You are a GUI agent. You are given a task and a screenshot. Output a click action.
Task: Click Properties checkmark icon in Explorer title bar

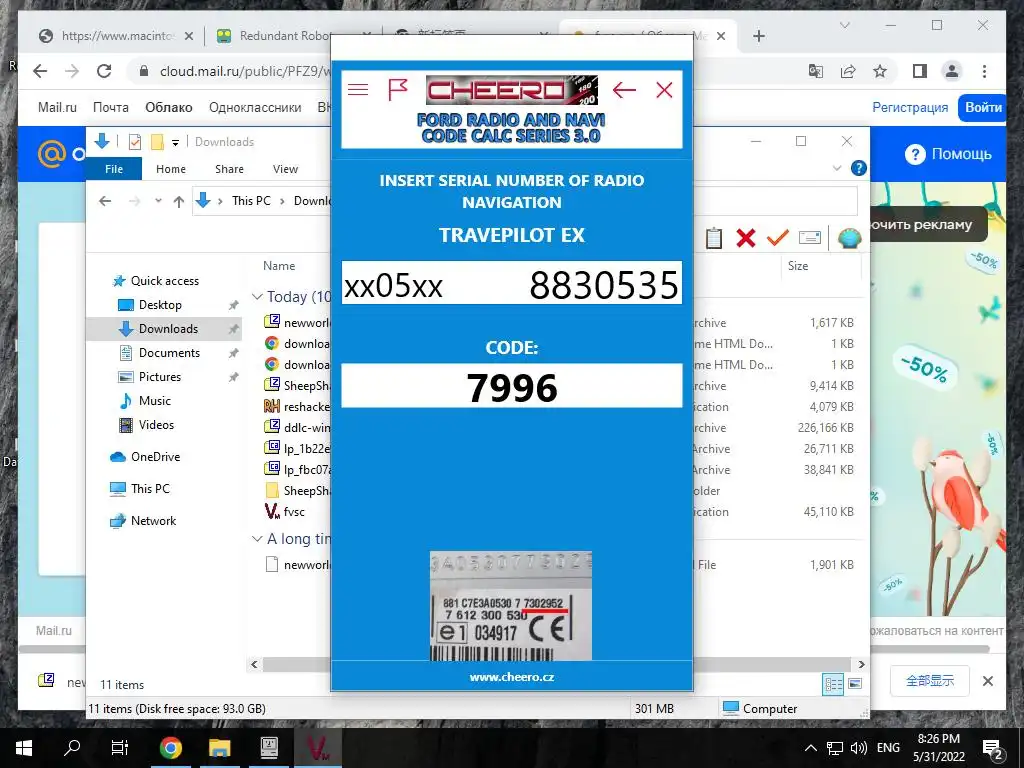point(135,142)
